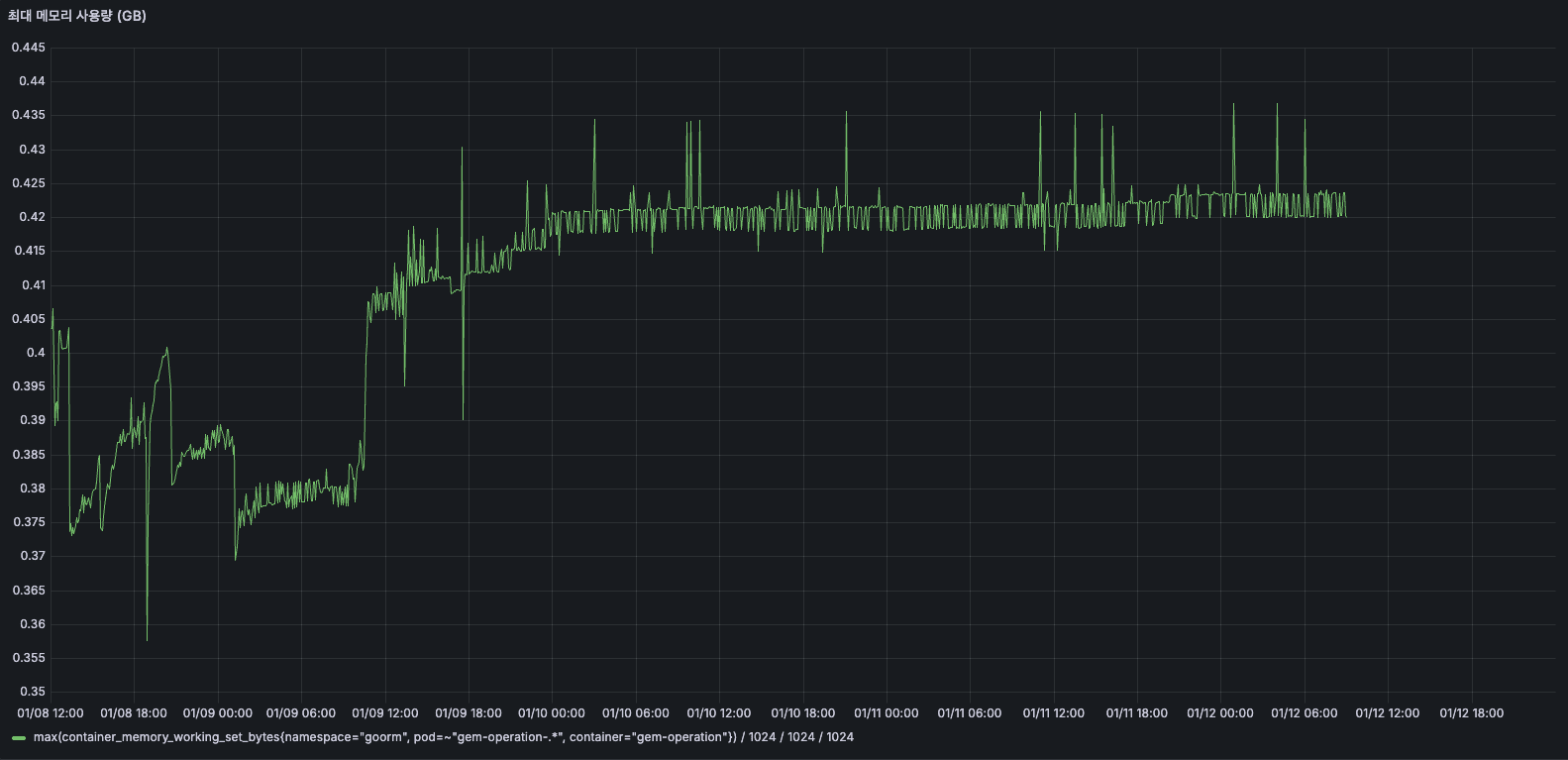Click the 01/10 12:00 x-axis label
1568x760 pixels.
(x=719, y=713)
